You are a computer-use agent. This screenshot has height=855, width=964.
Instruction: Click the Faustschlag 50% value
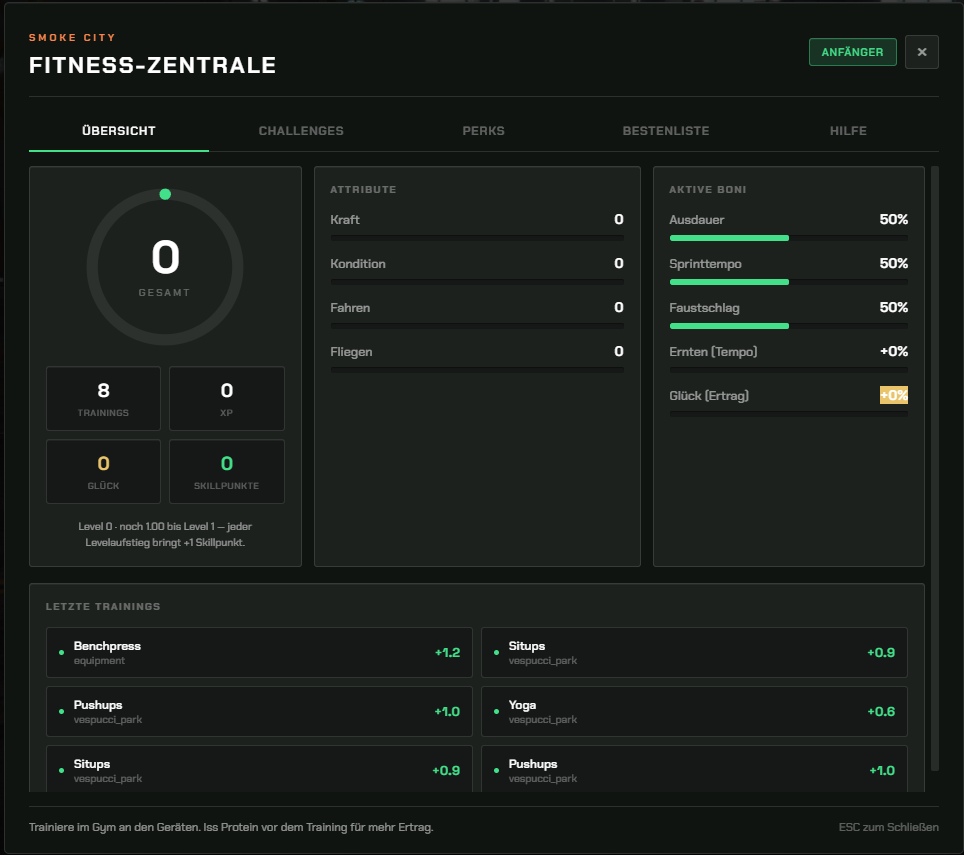pos(893,307)
